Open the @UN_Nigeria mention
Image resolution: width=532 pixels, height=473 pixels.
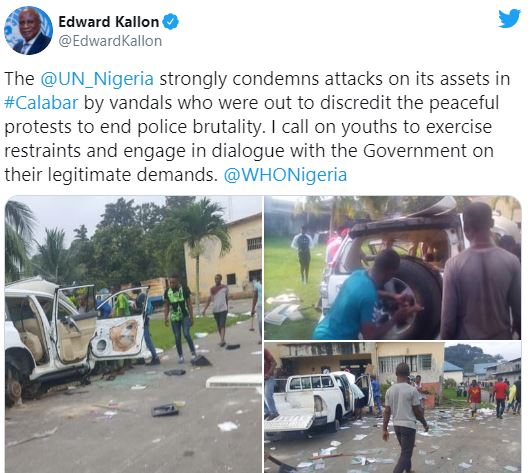click(97, 79)
